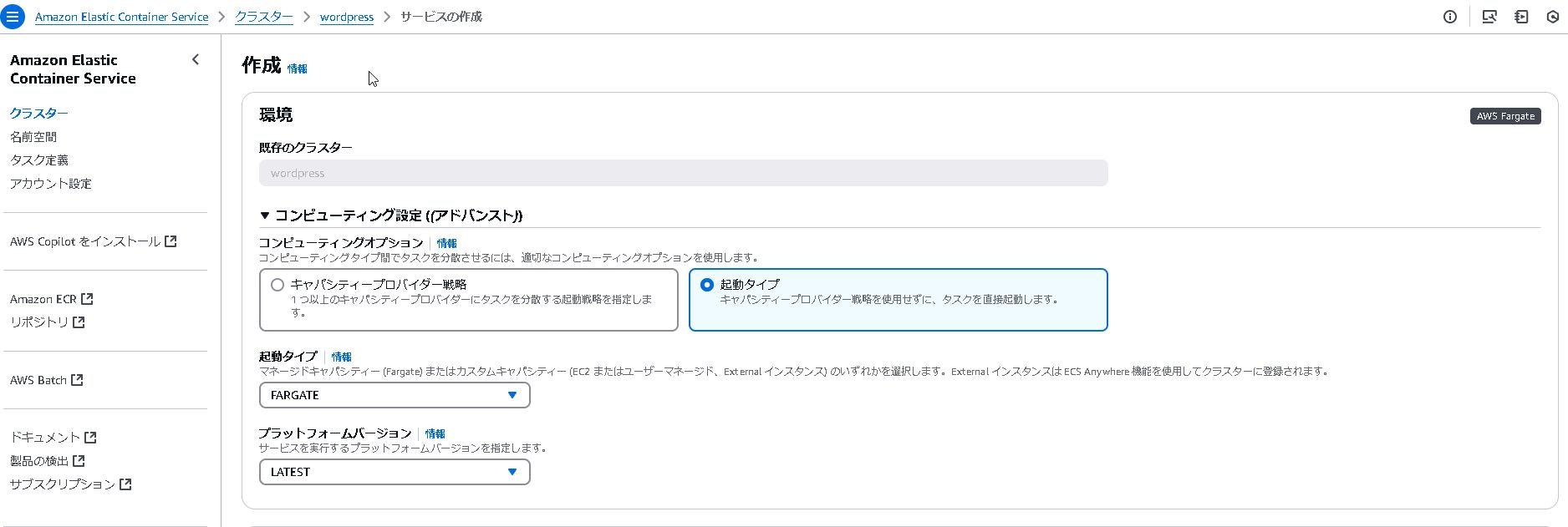Viewport: 1568px width, 527px height.
Task: Click the disabled 既存のクラスター wordpress field
Action: coord(684,173)
